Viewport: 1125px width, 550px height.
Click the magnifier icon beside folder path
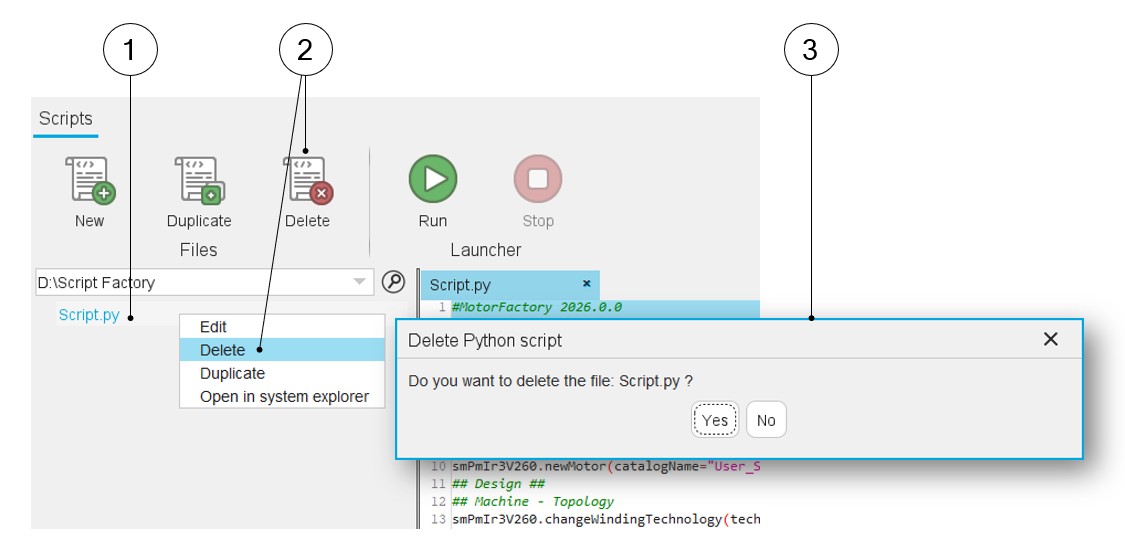pos(393,282)
